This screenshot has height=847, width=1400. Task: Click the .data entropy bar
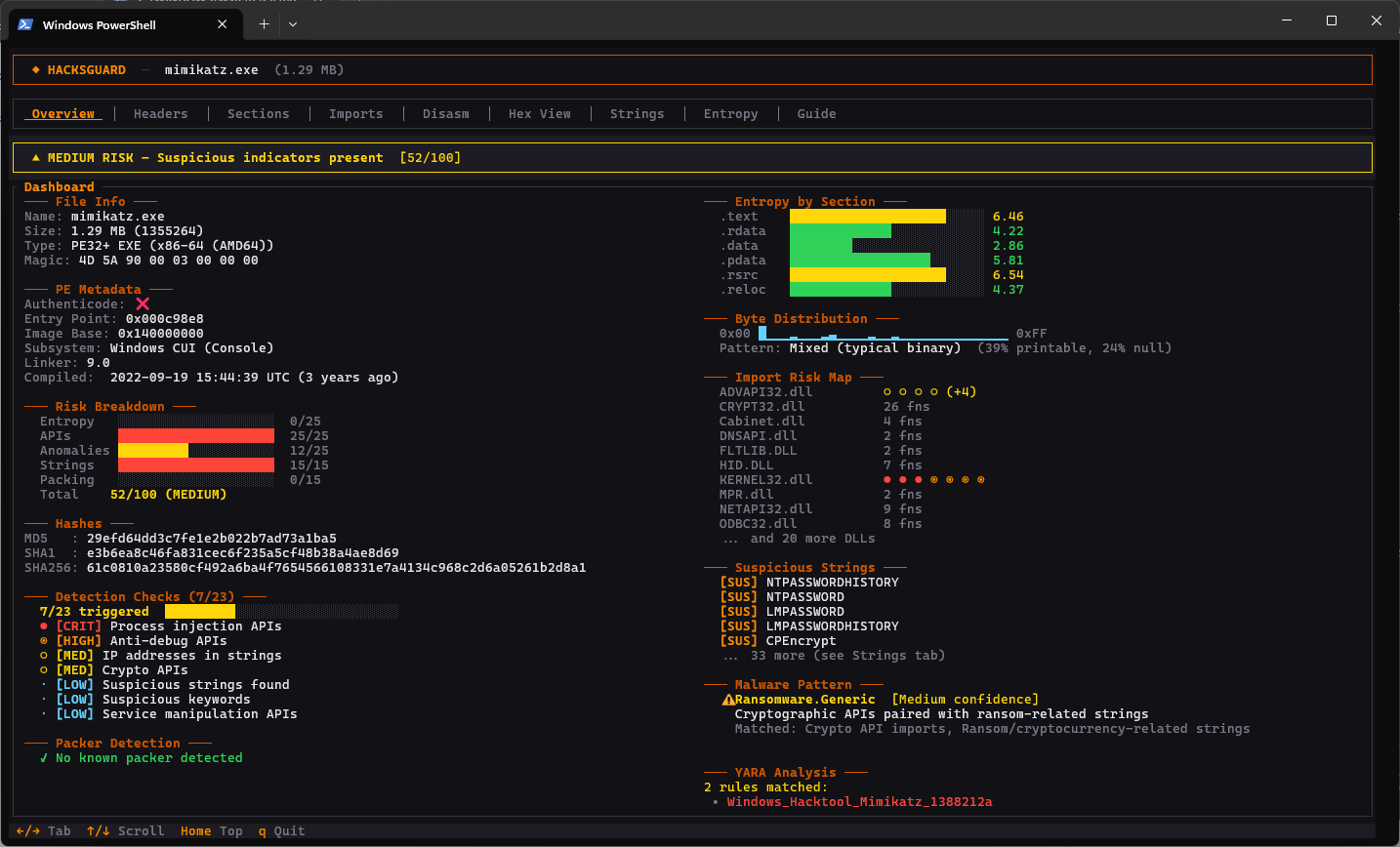click(x=821, y=246)
